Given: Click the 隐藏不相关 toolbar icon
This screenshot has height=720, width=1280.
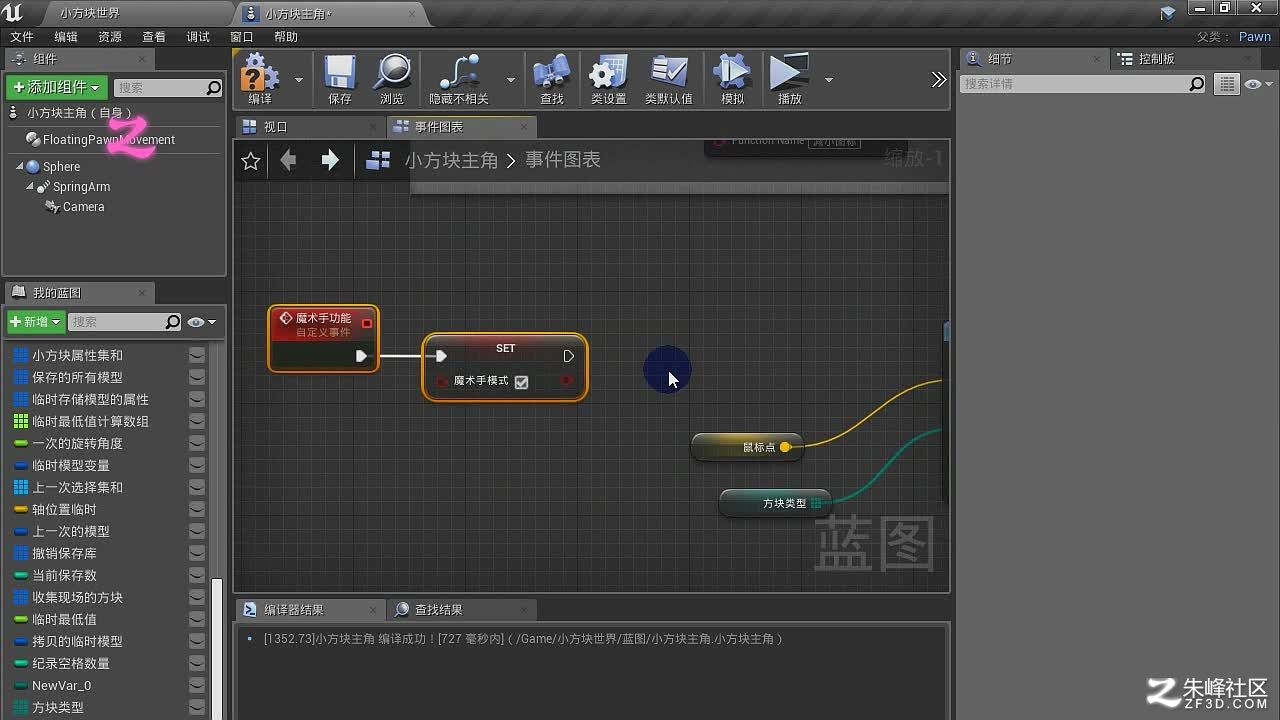Looking at the screenshot, I should pyautogui.click(x=459, y=79).
